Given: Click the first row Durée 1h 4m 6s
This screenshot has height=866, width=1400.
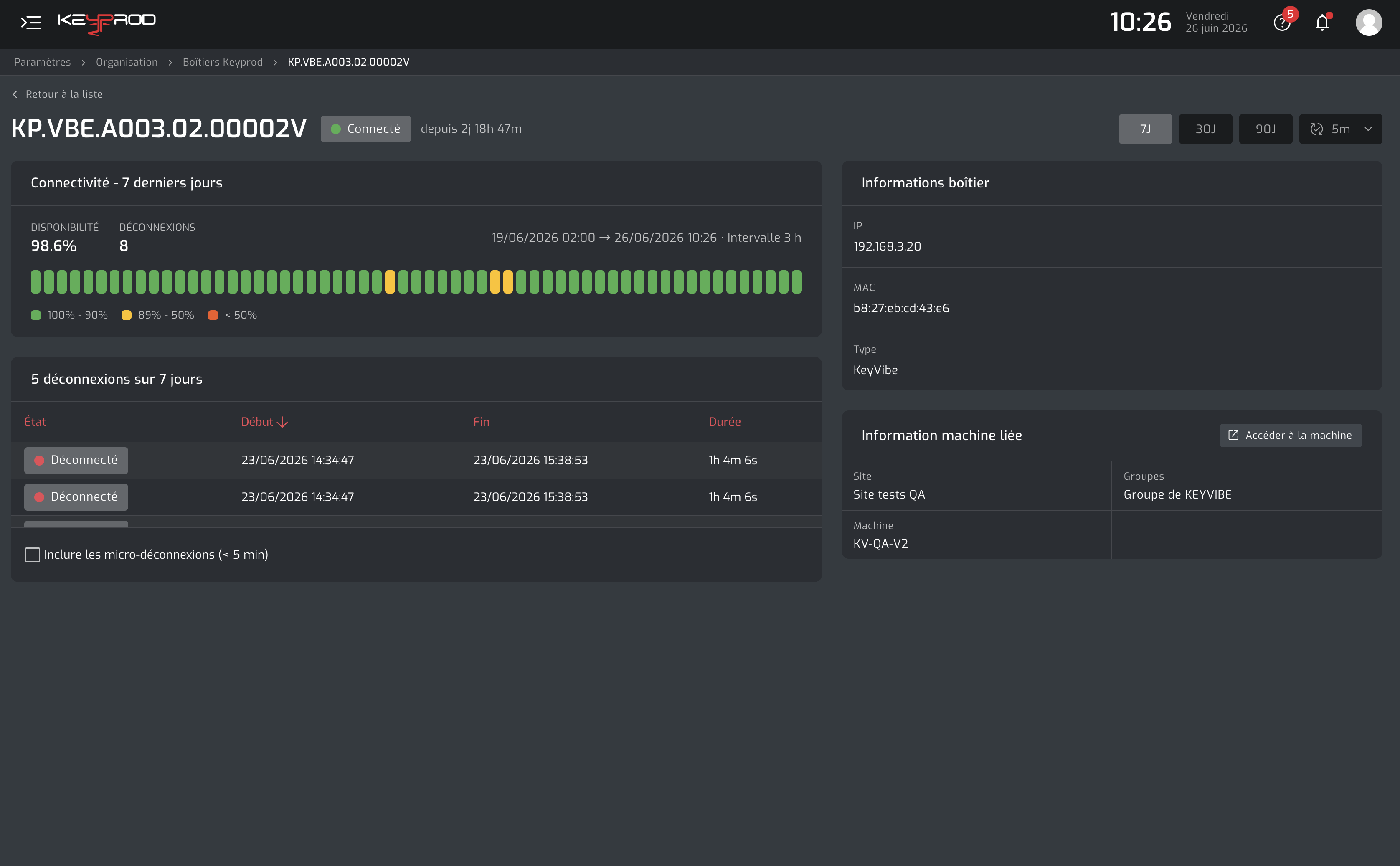Looking at the screenshot, I should (733, 460).
